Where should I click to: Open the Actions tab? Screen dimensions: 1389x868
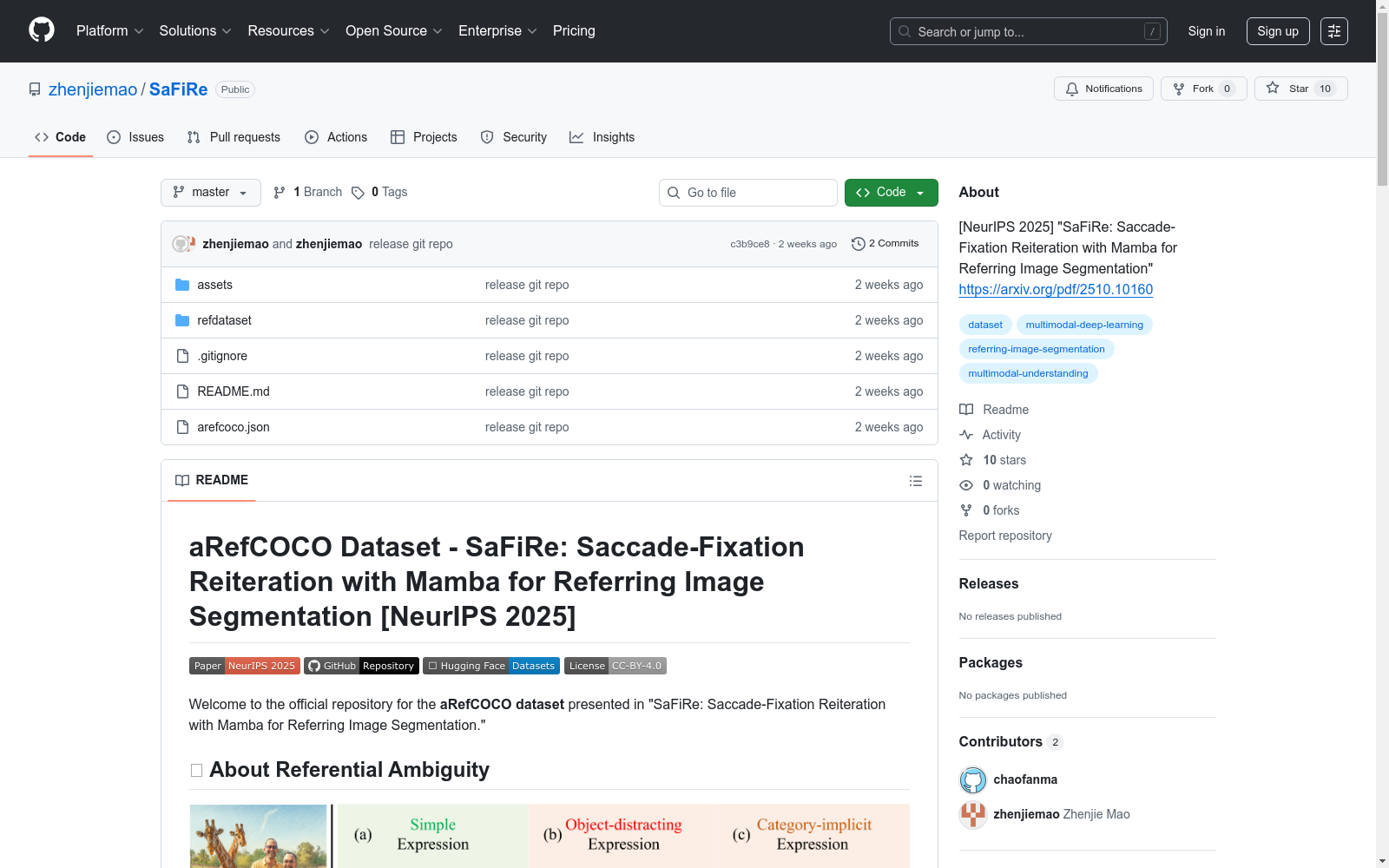click(x=336, y=137)
